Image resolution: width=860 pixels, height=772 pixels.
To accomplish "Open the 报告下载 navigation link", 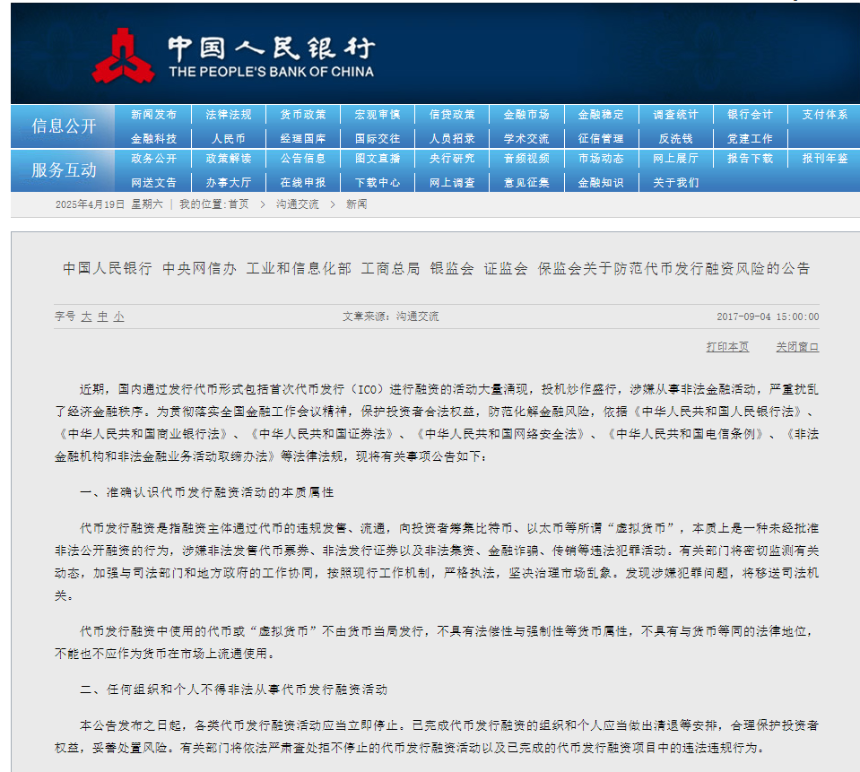I will tap(750, 158).
